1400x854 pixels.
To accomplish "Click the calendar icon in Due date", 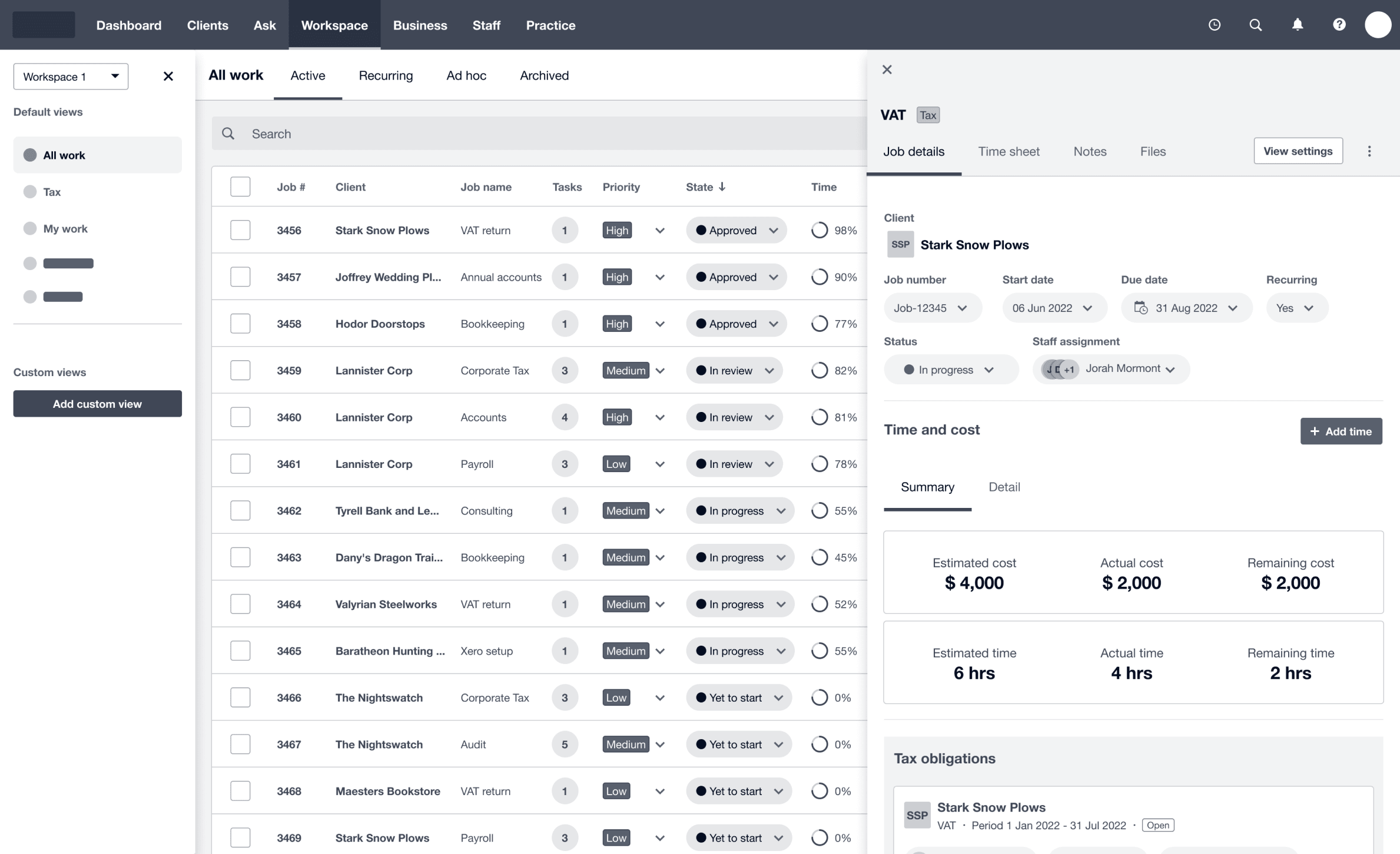I will (1140, 308).
